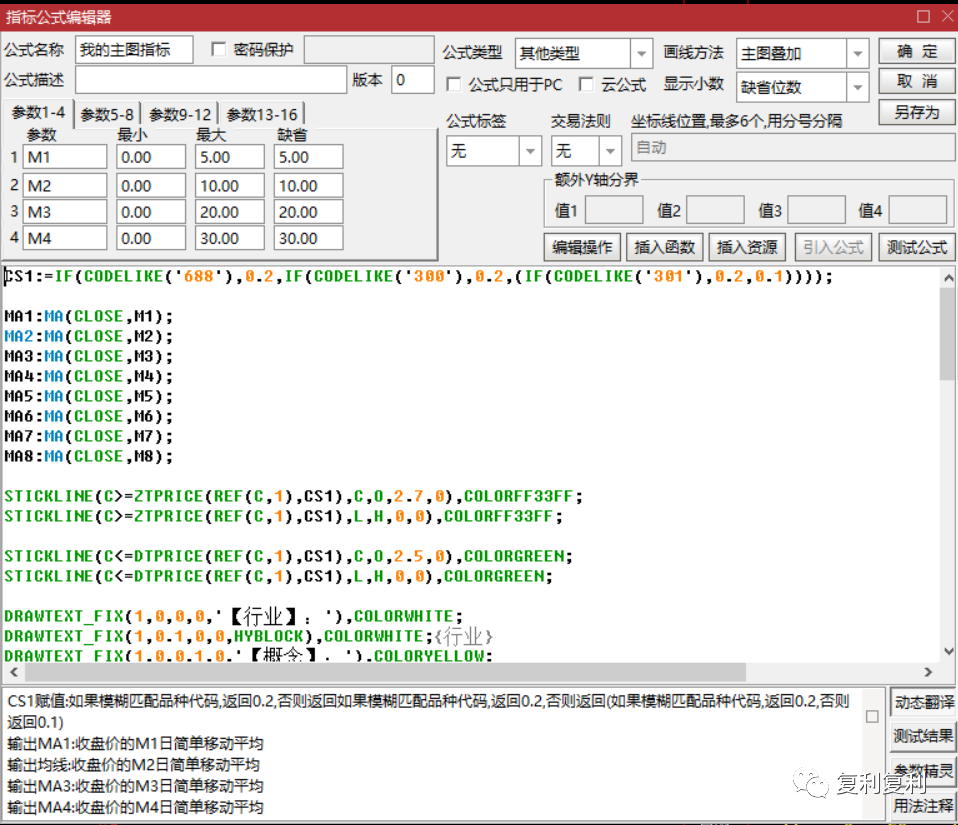Switch to the 参数5-8 tab
Screen dimensions: 958x825
click(107, 114)
